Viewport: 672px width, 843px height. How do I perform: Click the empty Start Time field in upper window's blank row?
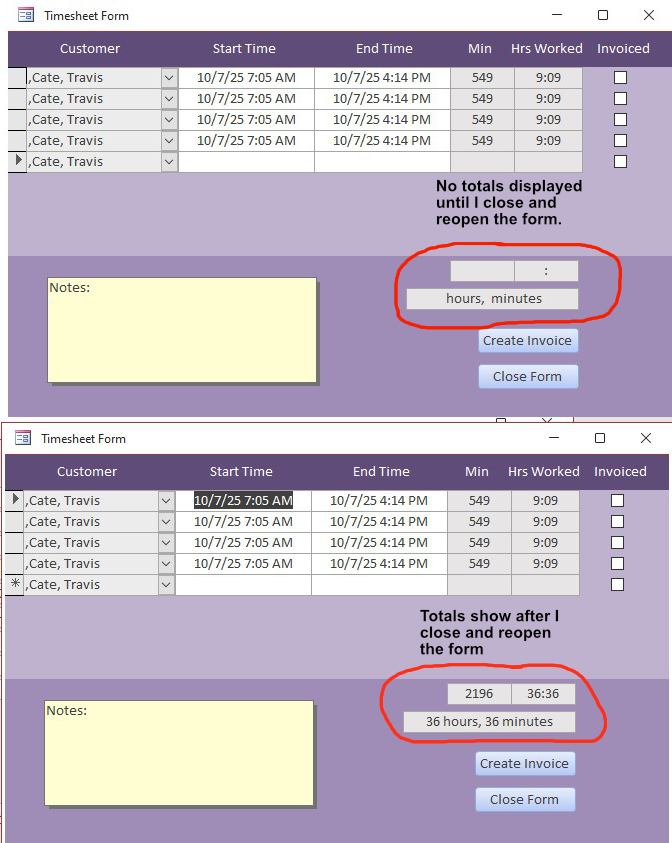pyautogui.click(x=246, y=161)
